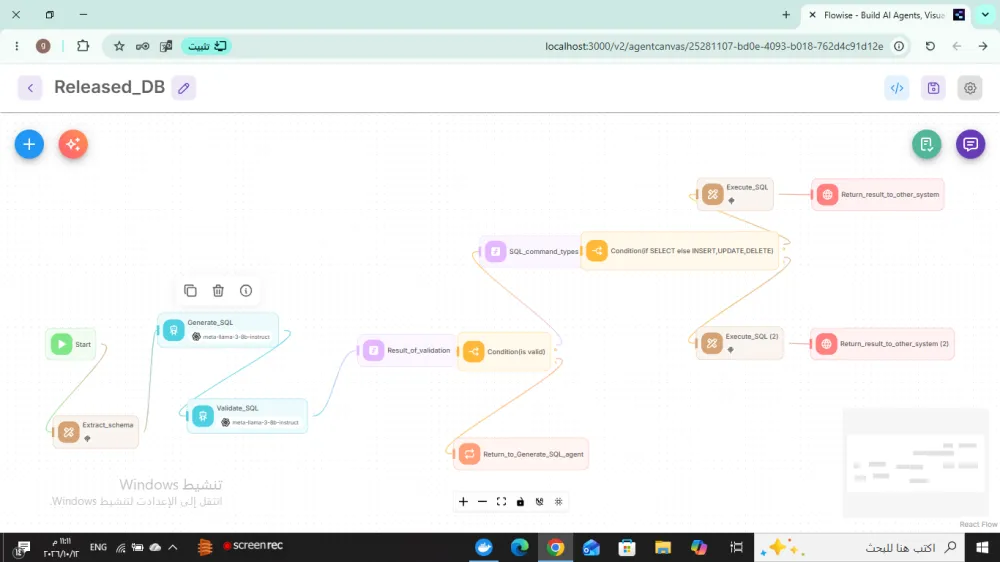
Task: Go back using the chevron beside Released_DB
Action: [x=30, y=88]
